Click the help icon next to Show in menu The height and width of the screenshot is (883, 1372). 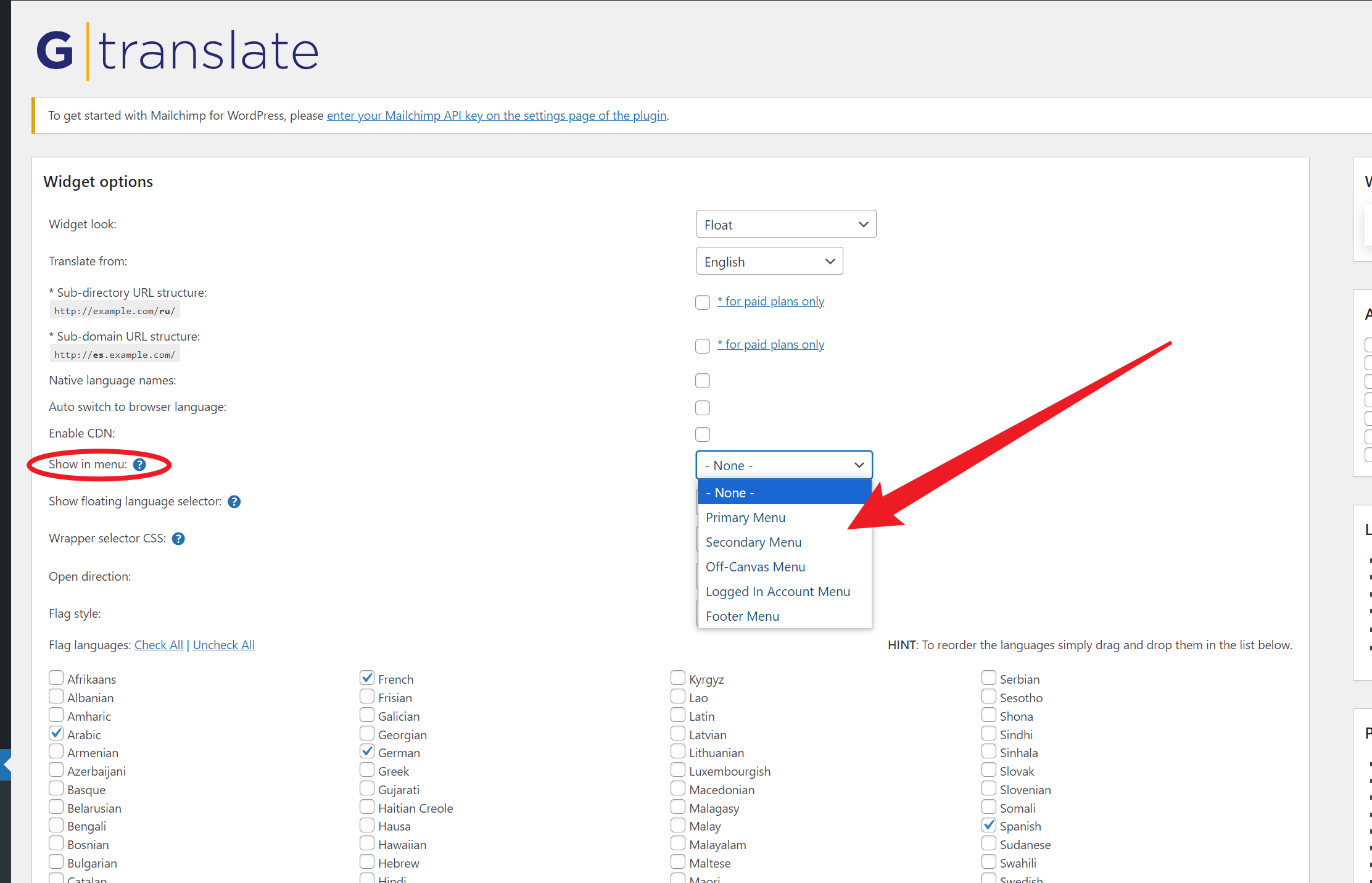click(x=139, y=465)
